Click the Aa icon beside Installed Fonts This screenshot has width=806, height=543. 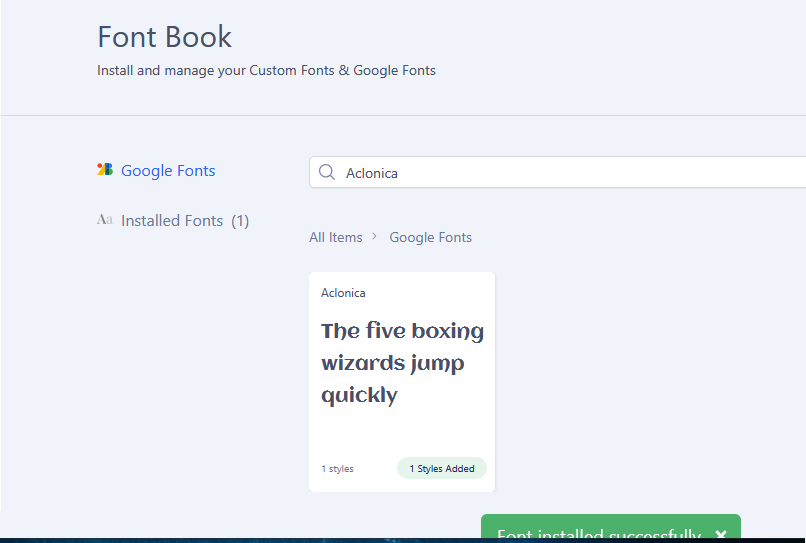(x=105, y=220)
